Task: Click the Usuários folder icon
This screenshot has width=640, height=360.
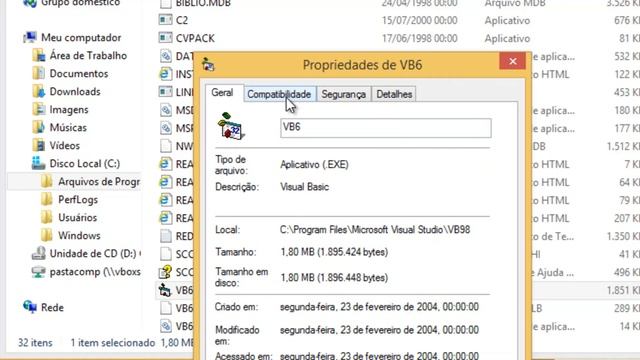Action: pos(47,218)
